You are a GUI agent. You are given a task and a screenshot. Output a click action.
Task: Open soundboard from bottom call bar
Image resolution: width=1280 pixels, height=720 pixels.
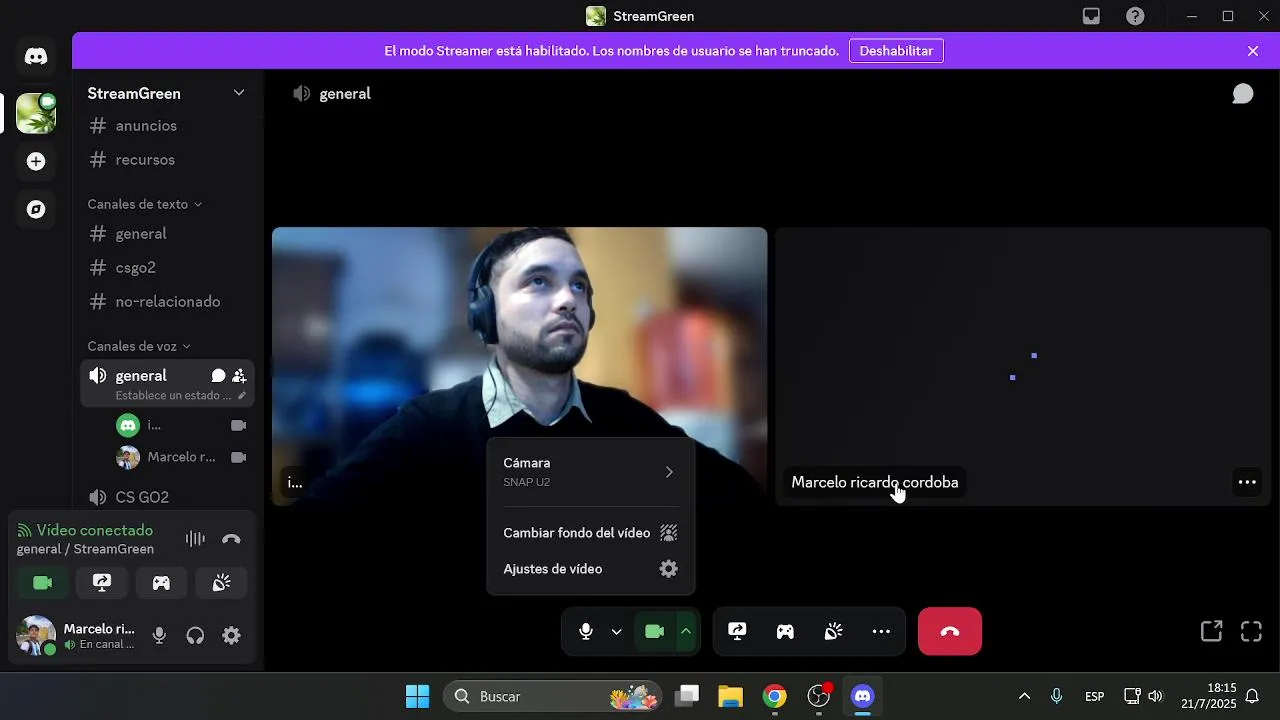pos(833,631)
